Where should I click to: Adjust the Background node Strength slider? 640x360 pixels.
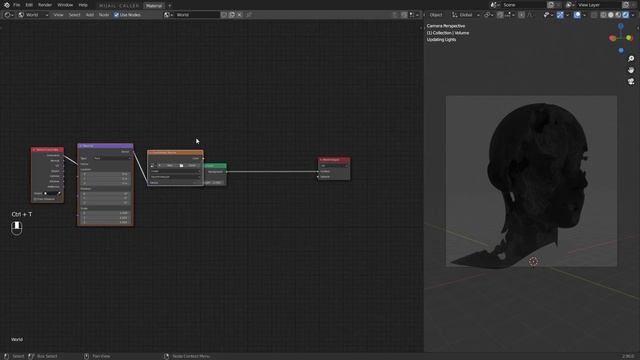pos(215,182)
